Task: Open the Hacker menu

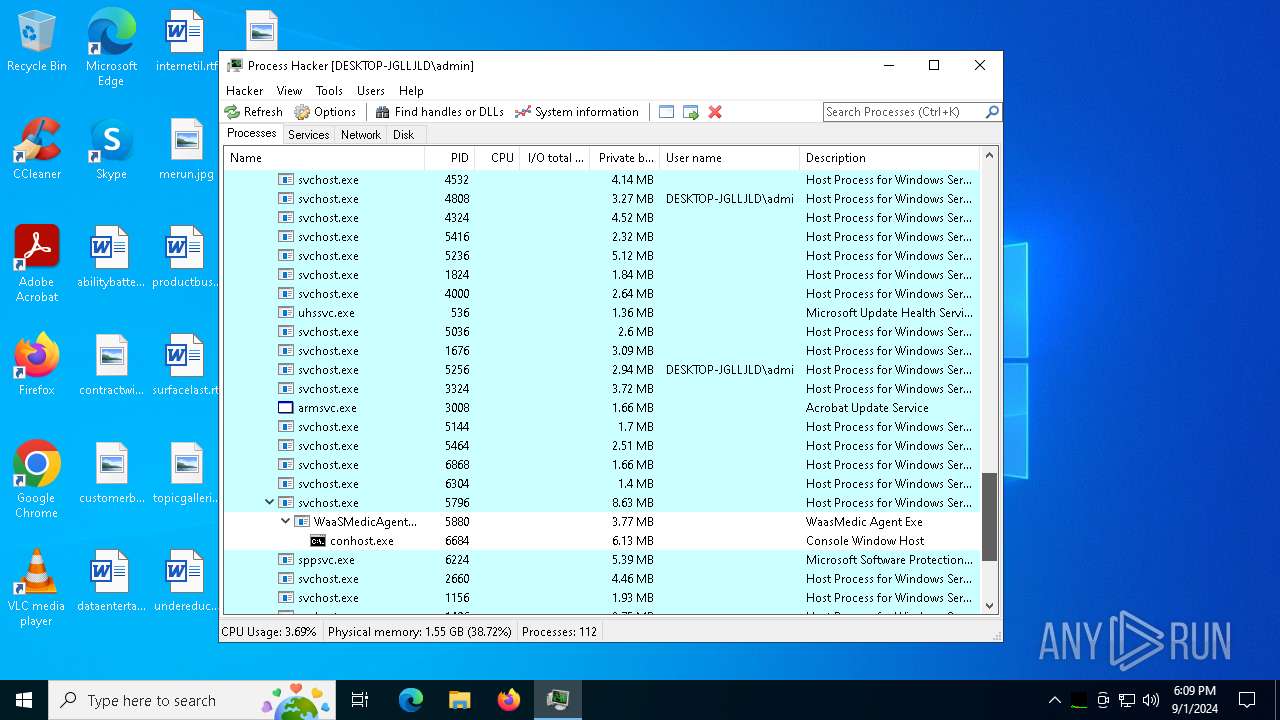Action: [x=245, y=90]
